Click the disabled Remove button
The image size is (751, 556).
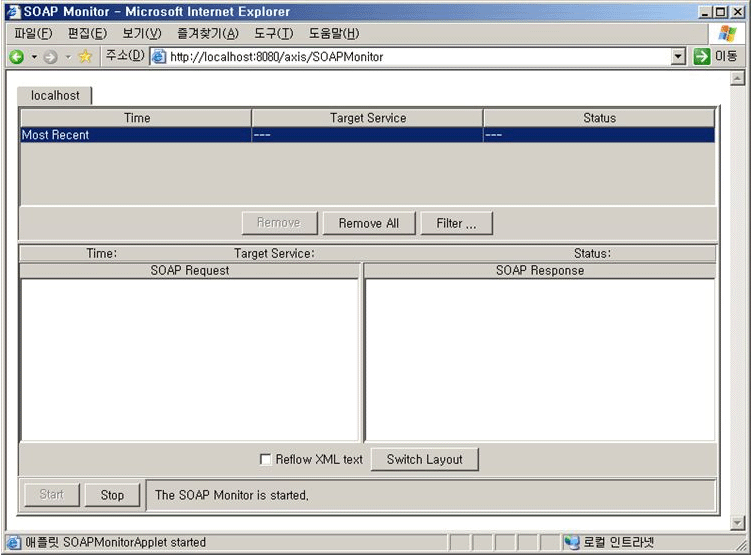click(x=279, y=223)
